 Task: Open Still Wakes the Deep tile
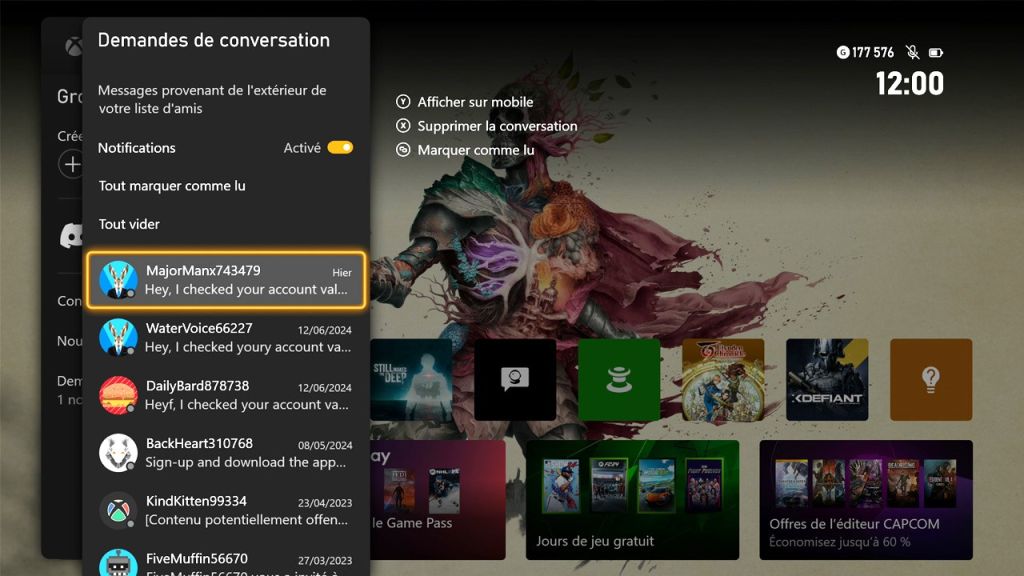[x=411, y=379]
